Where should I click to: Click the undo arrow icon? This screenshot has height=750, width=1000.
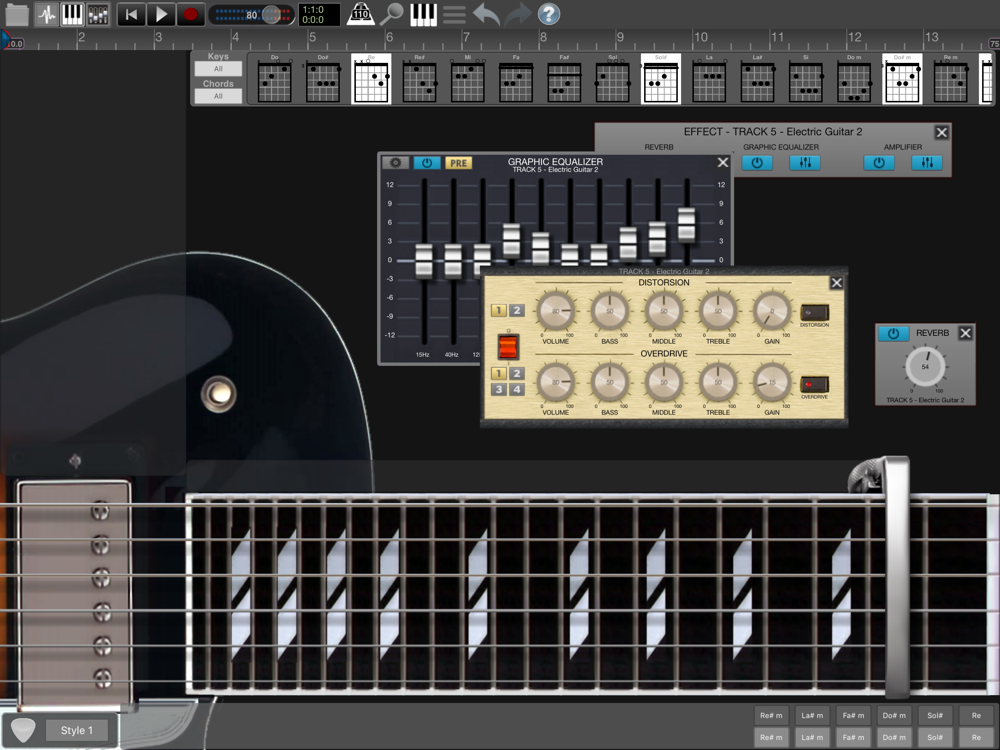486,14
